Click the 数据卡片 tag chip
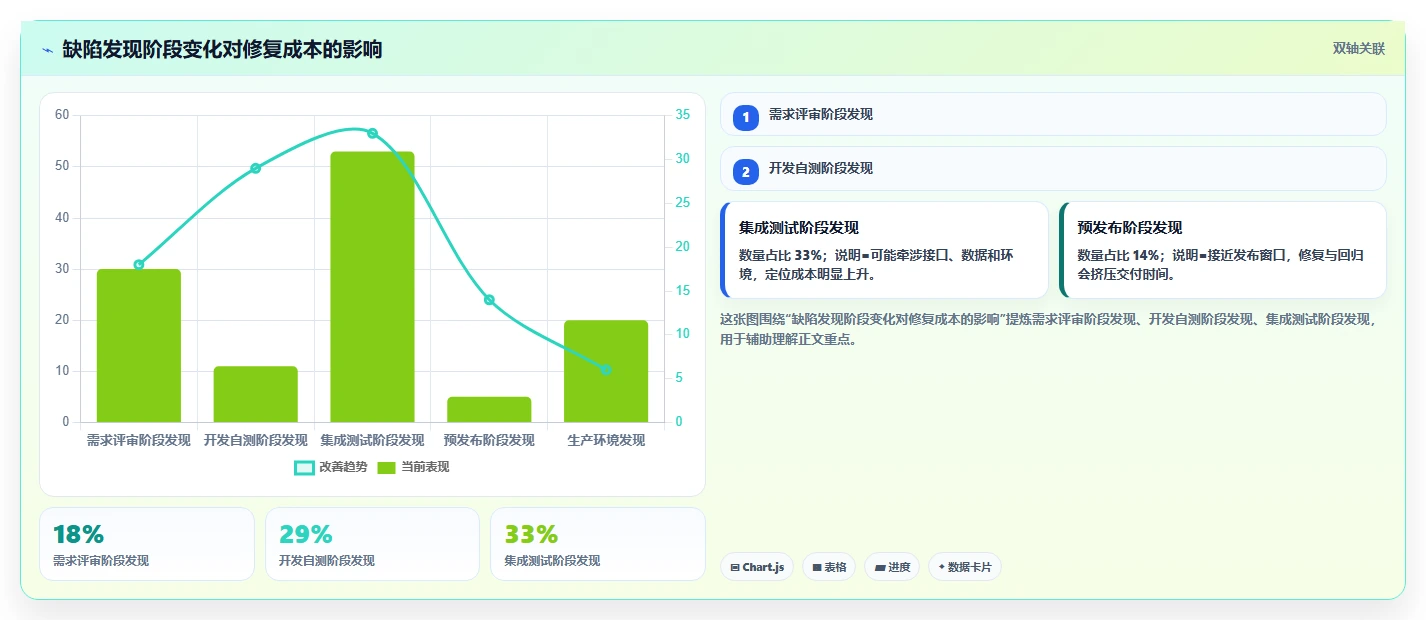This screenshot has width=1426, height=620. (965, 567)
